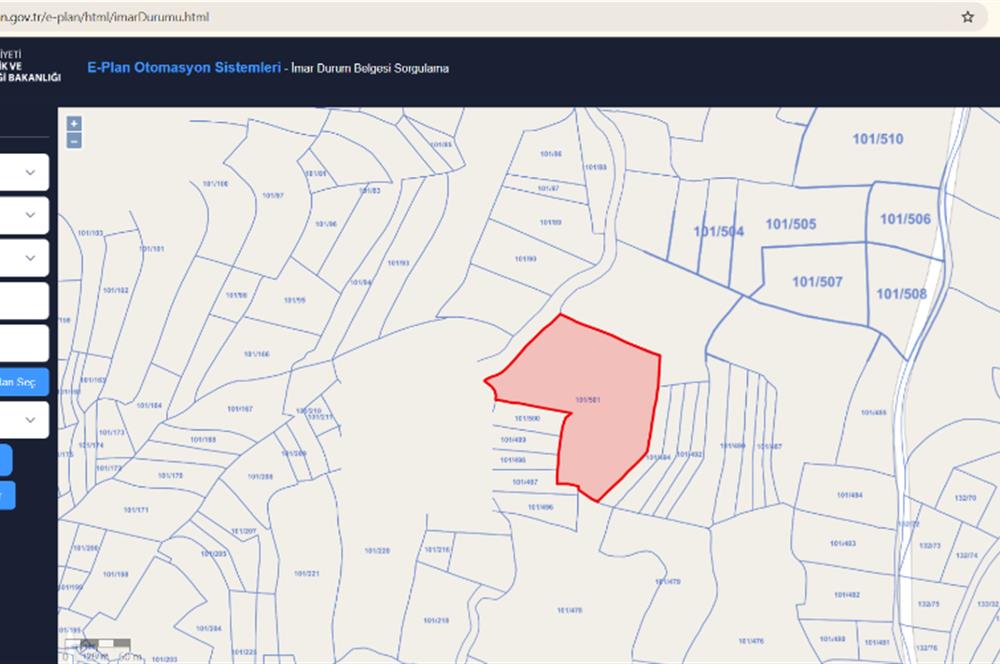Click the E-Plan Otomasyon Sistemleri title

click(183, 68)
